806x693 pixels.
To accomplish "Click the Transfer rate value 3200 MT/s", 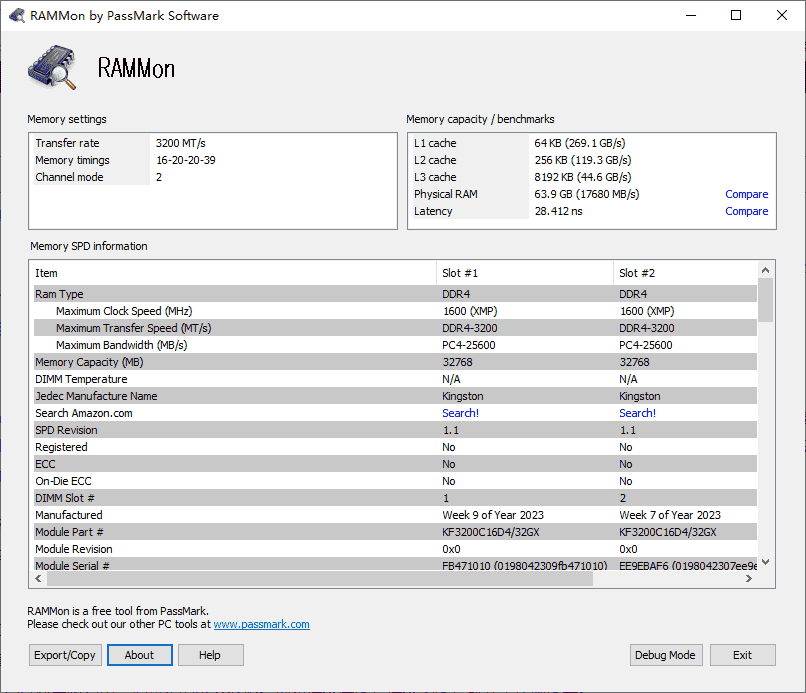I will coord(180,143).
